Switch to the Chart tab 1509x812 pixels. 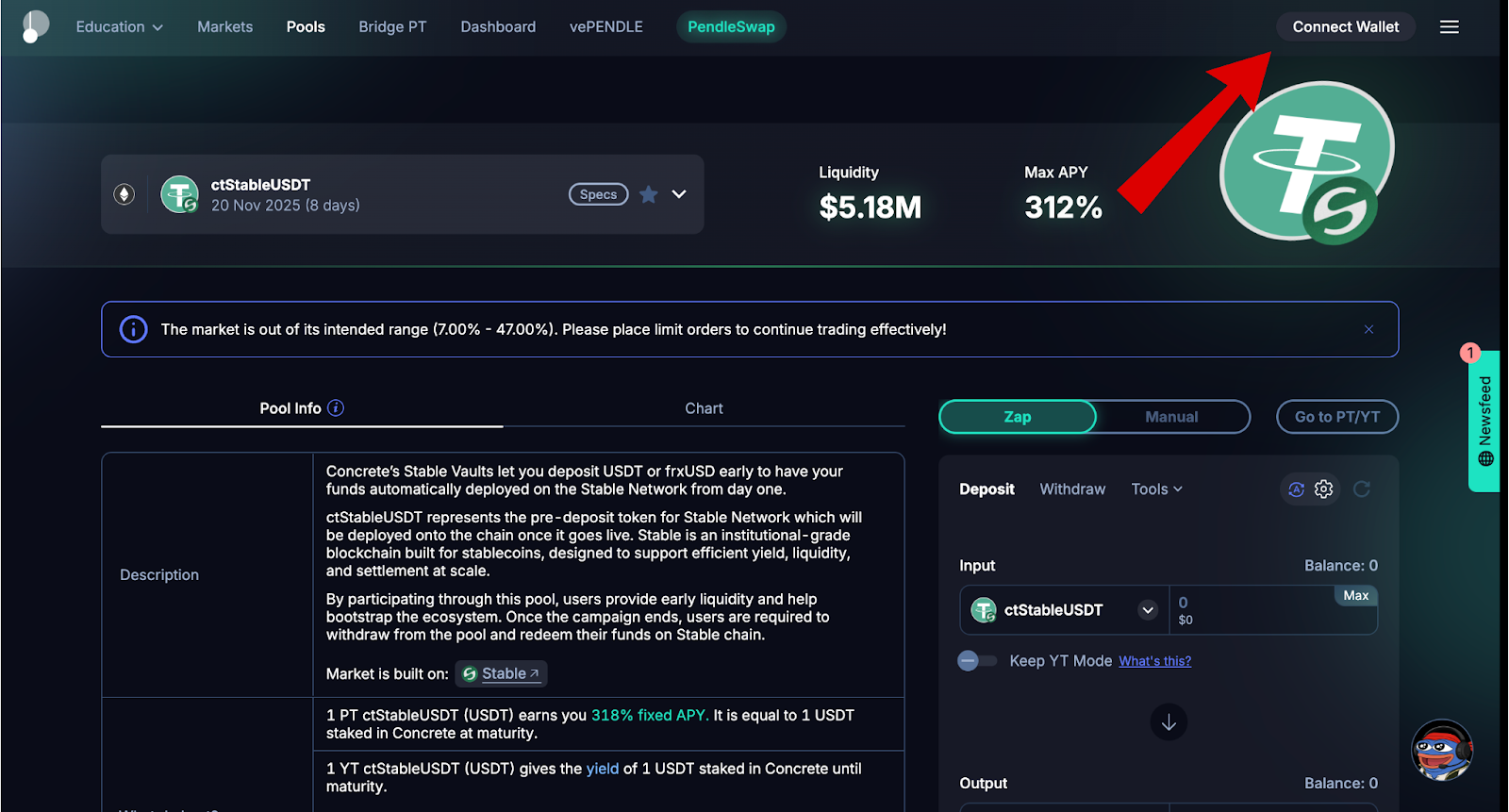click(x=704, y=408)
